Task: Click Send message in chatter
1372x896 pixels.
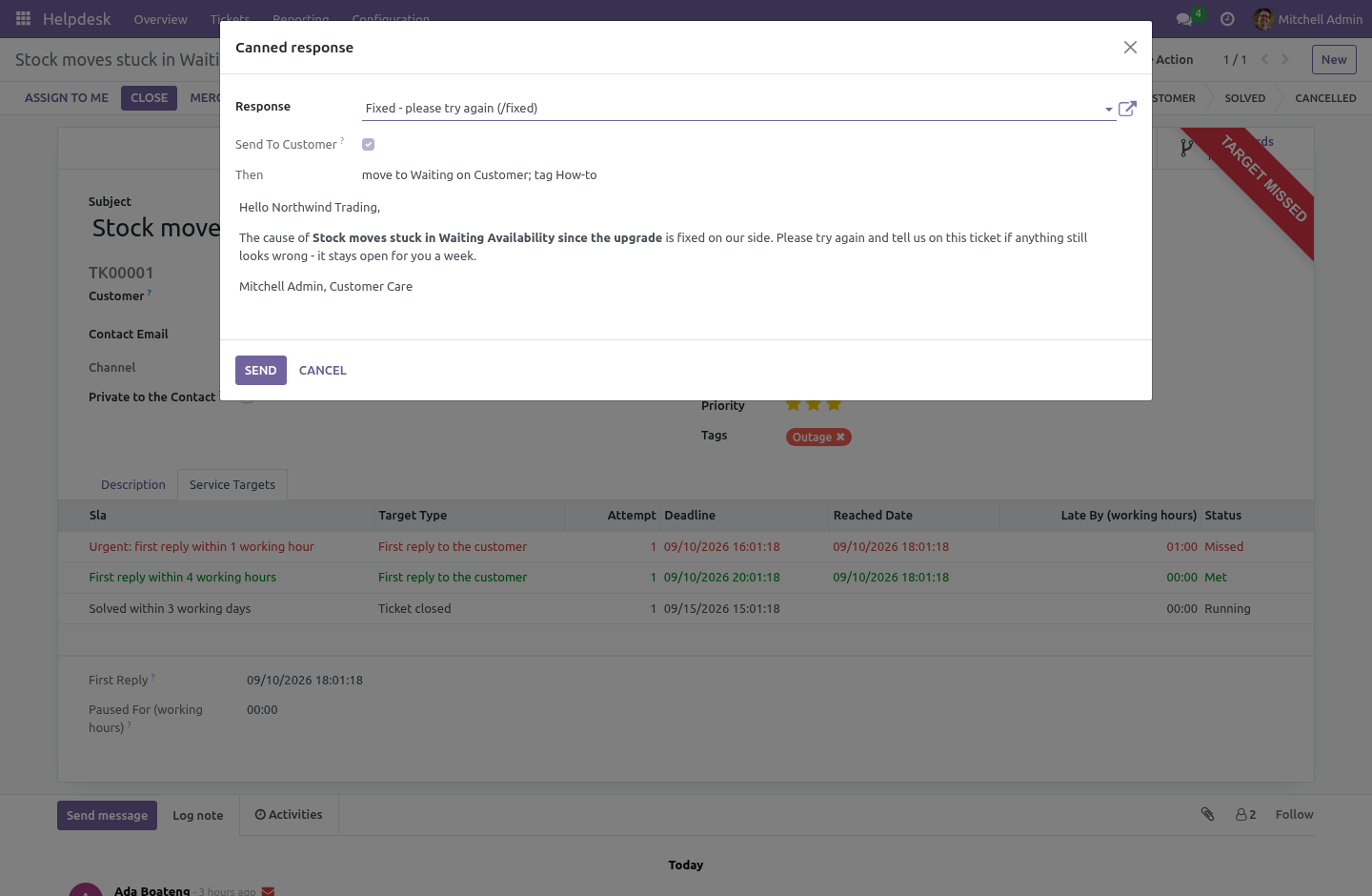Action: tap(108, 816)
